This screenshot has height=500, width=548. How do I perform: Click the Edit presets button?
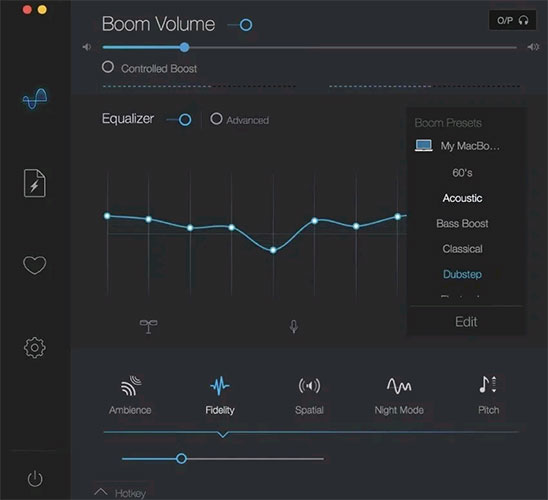click(x=466, y=321)
